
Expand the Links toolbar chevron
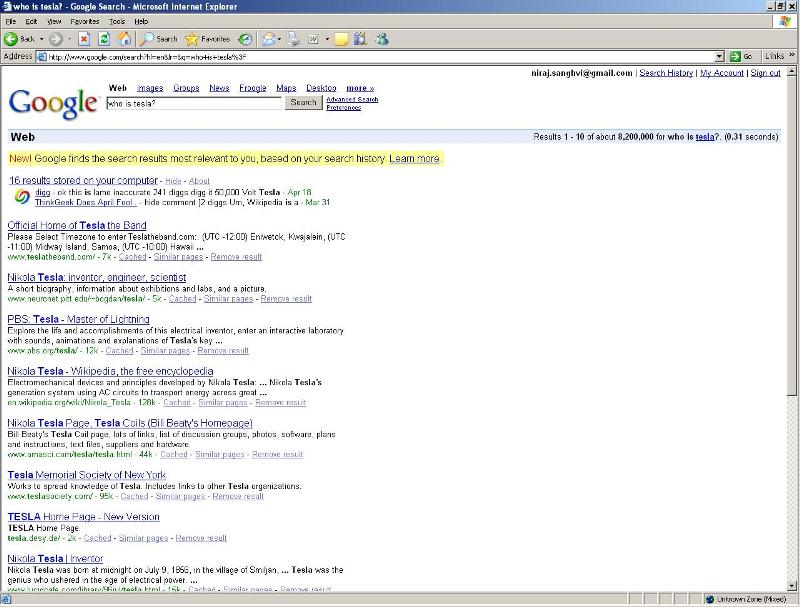point(792,57)
